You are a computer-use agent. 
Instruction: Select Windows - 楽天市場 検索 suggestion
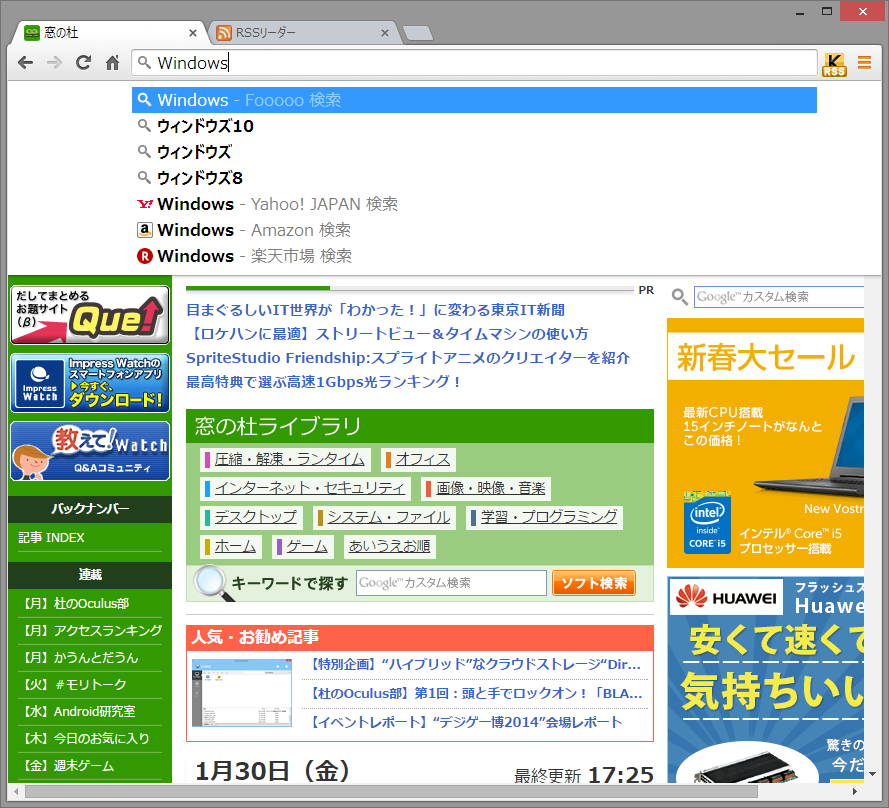[475, 256]
